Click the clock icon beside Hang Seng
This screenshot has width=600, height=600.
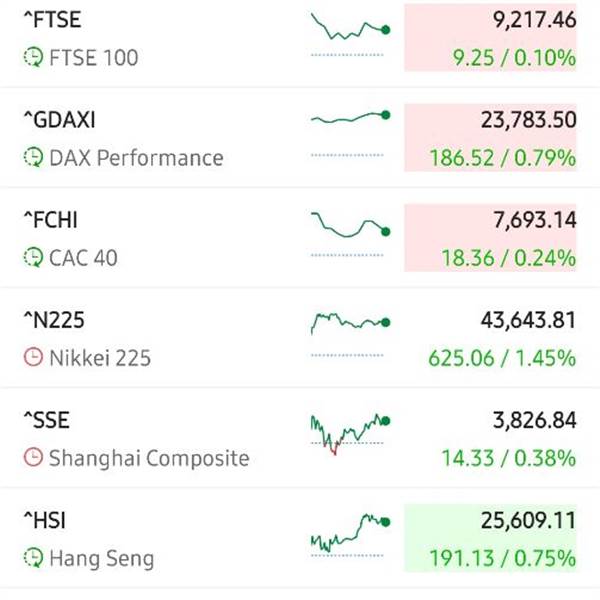pyautogui.click(x=33, y=558)
